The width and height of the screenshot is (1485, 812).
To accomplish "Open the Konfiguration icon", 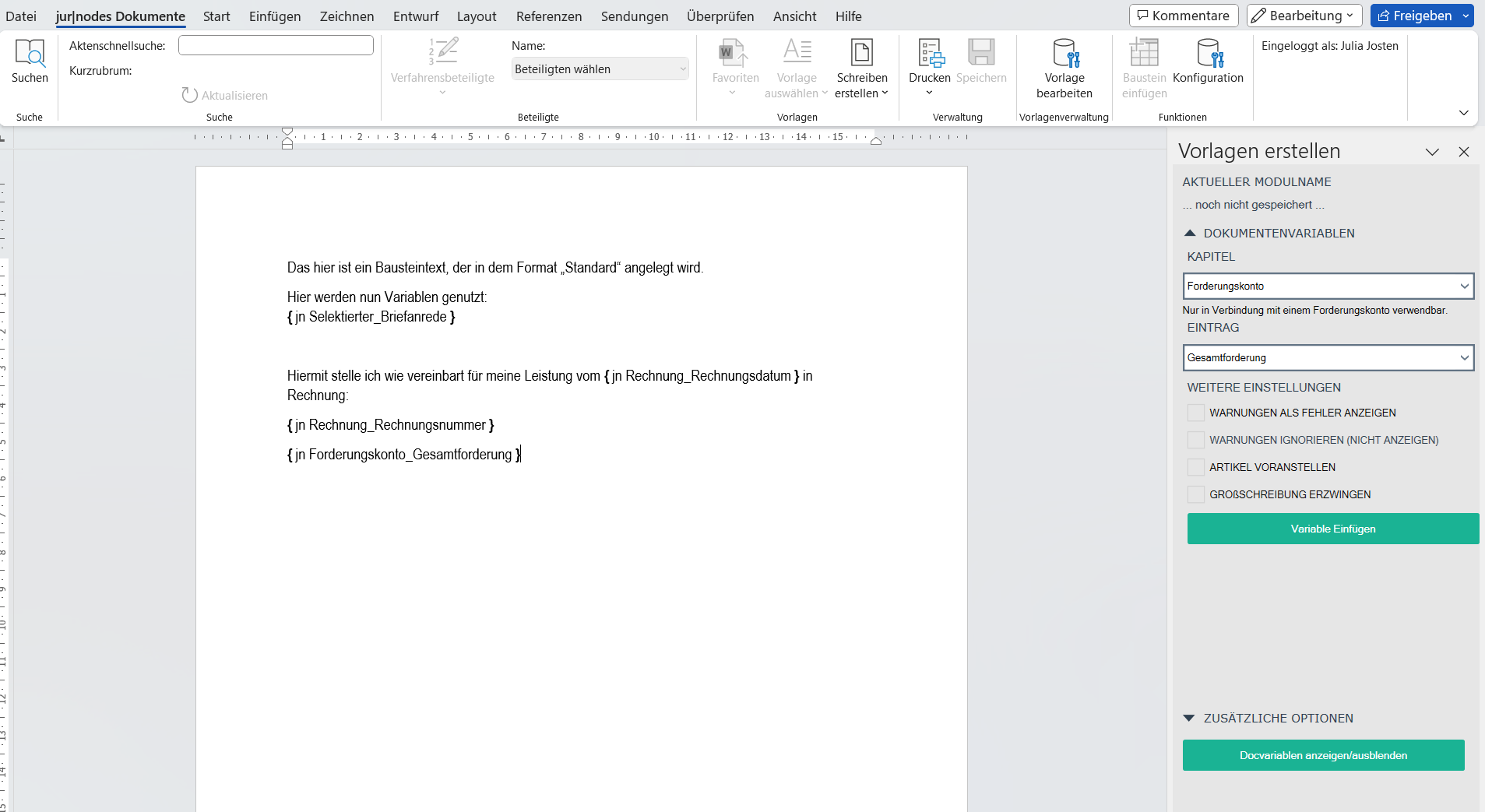I will coord(1208,54).
